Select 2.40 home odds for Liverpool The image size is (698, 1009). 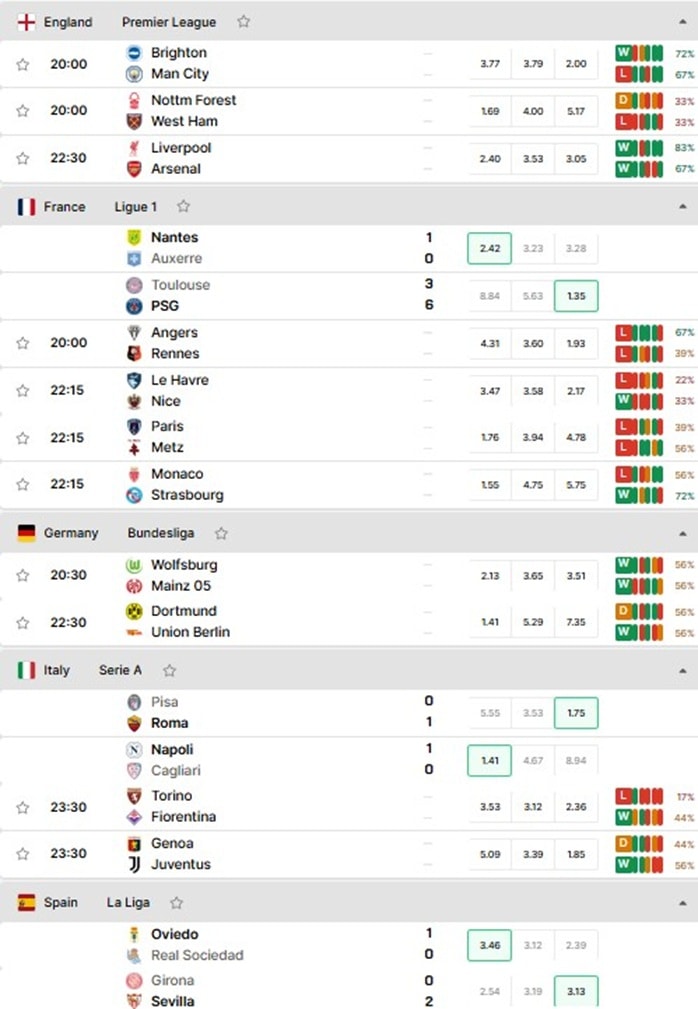click(490, 159)
